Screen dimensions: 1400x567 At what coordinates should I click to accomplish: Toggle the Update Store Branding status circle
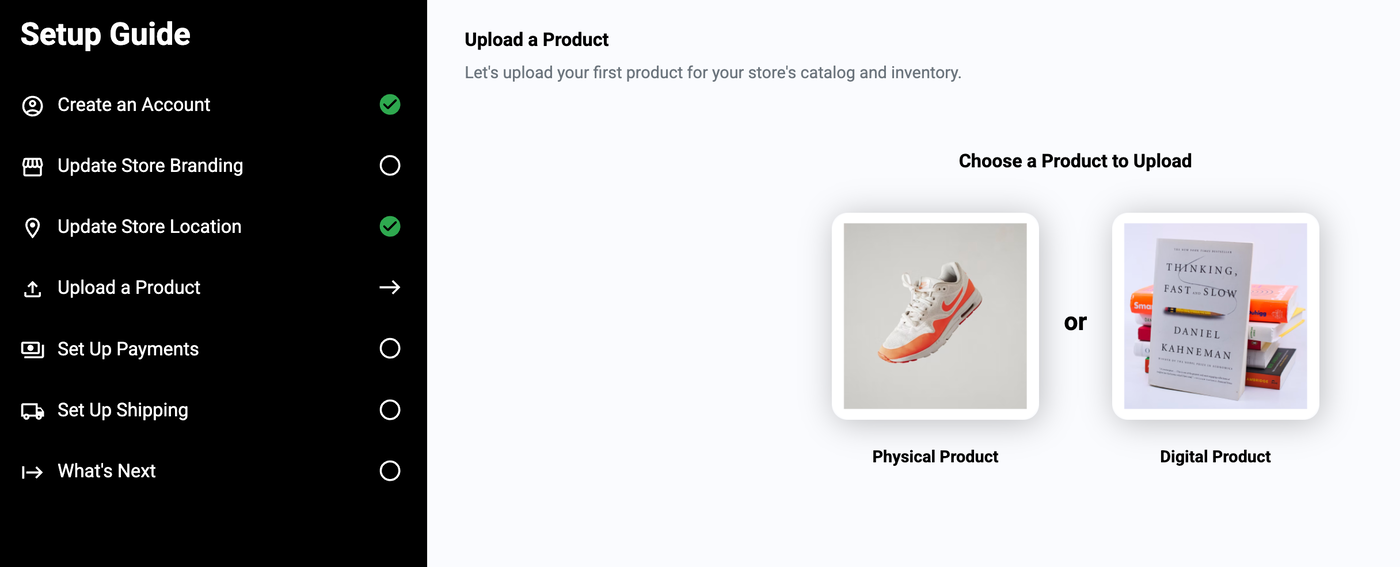(x=390, y=166)
